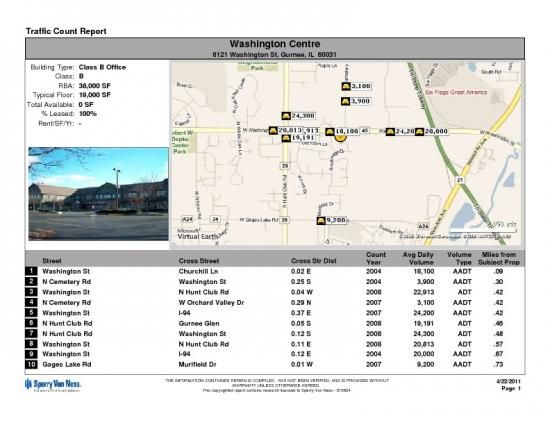Select row number badge 9 in table
The image size is (550, 425).
(31, 354)
